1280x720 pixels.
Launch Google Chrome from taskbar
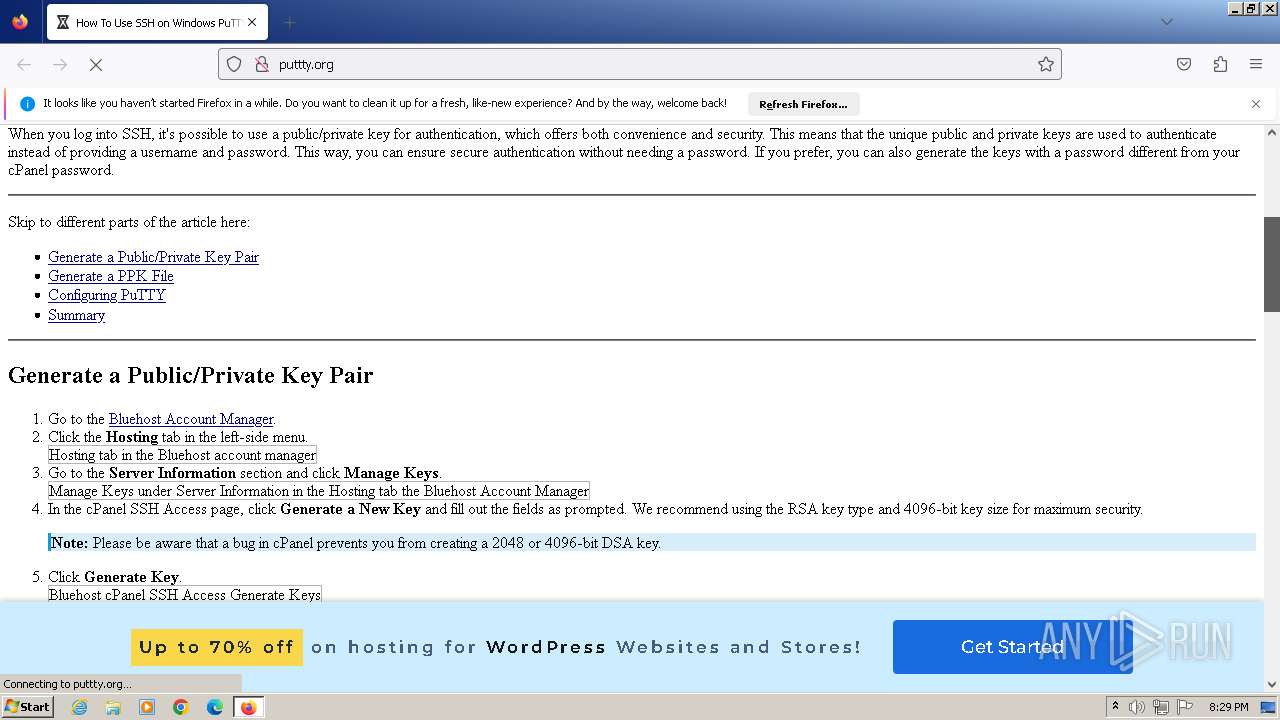click(181, 707)
